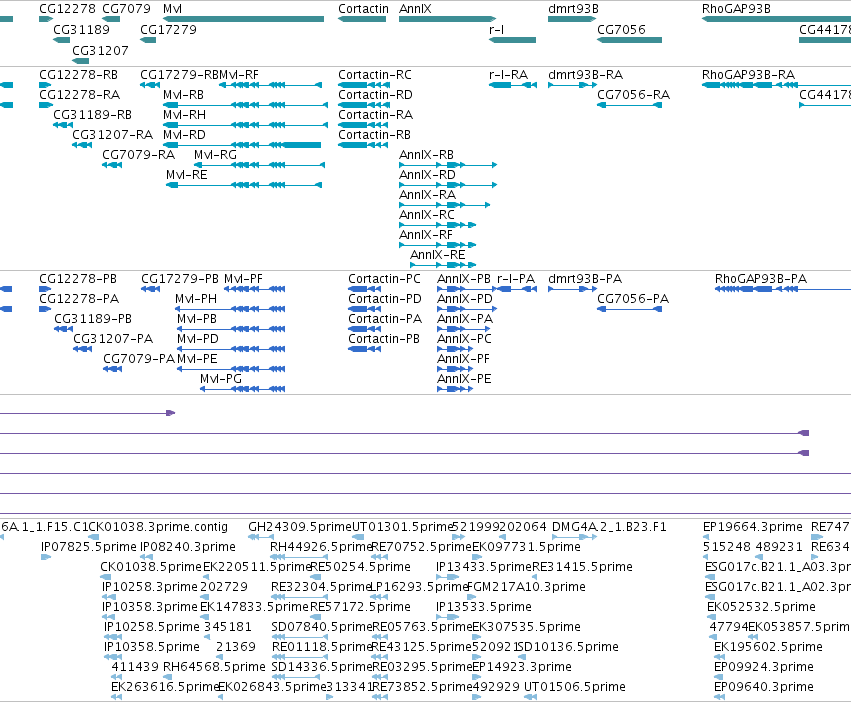Select the r-l gene label

click(497, 29)
